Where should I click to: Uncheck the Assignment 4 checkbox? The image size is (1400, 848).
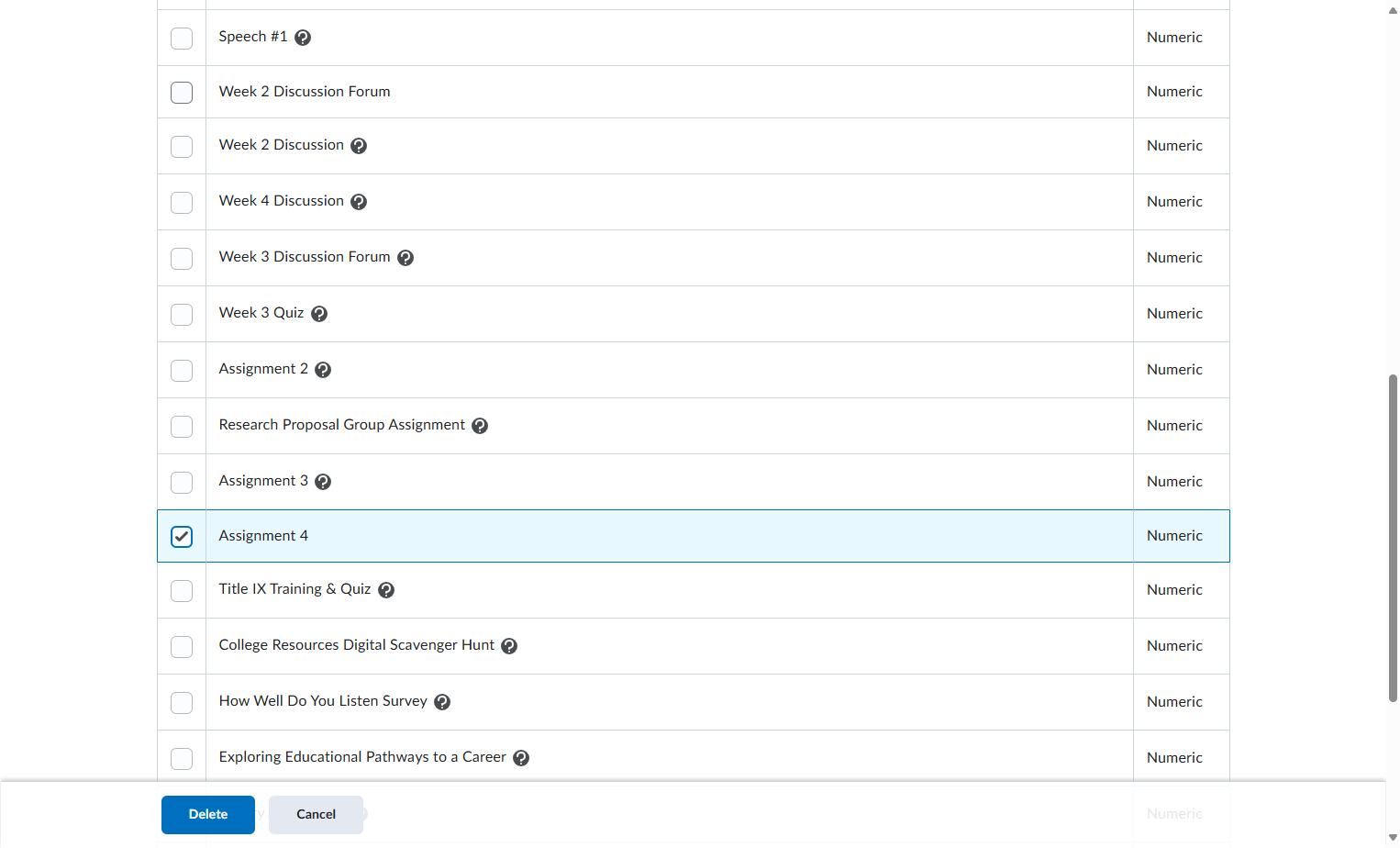coord(182,537)
